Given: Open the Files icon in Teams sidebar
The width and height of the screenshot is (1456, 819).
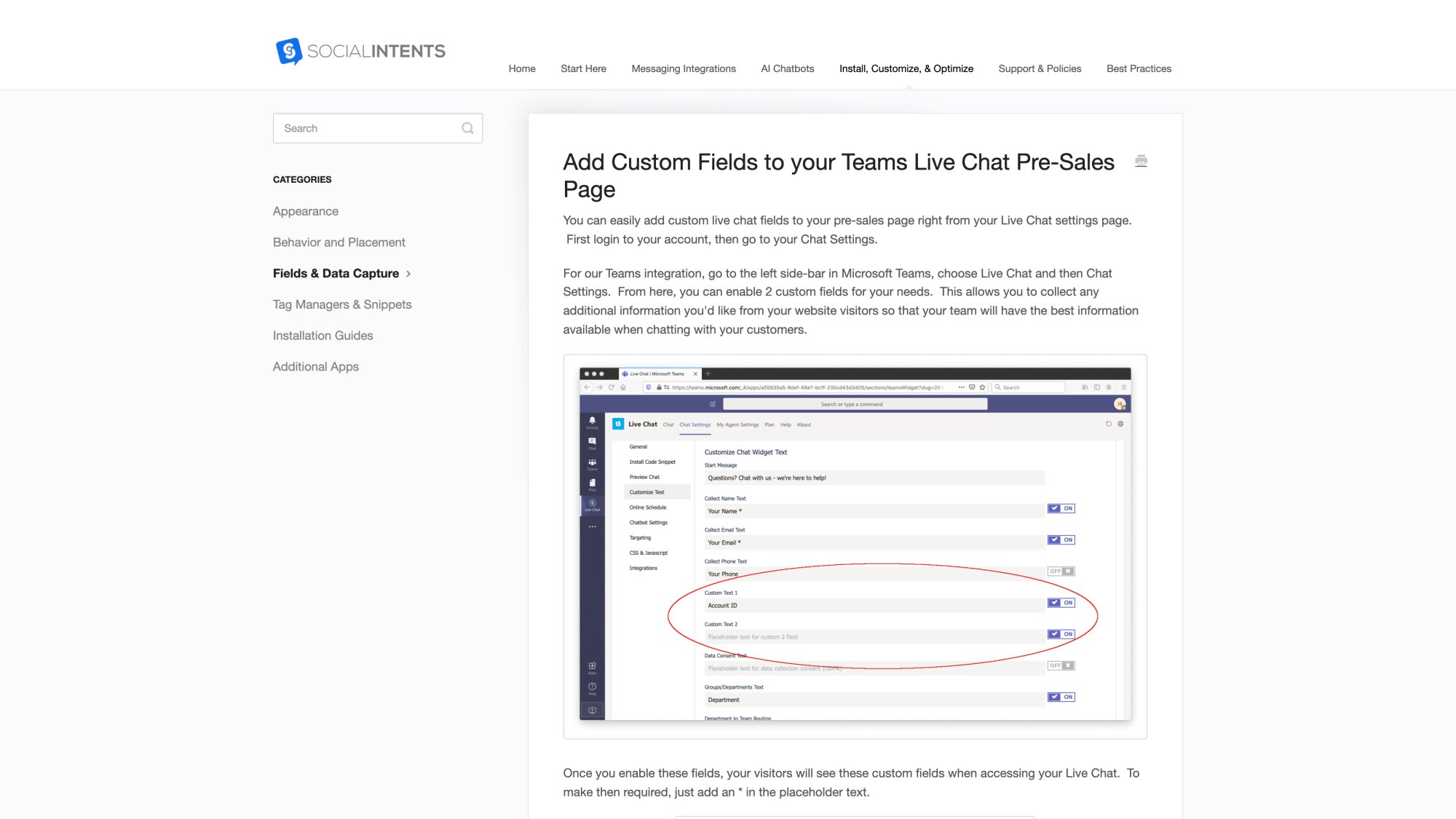Looking at the screenshot, I should point(592,482).
